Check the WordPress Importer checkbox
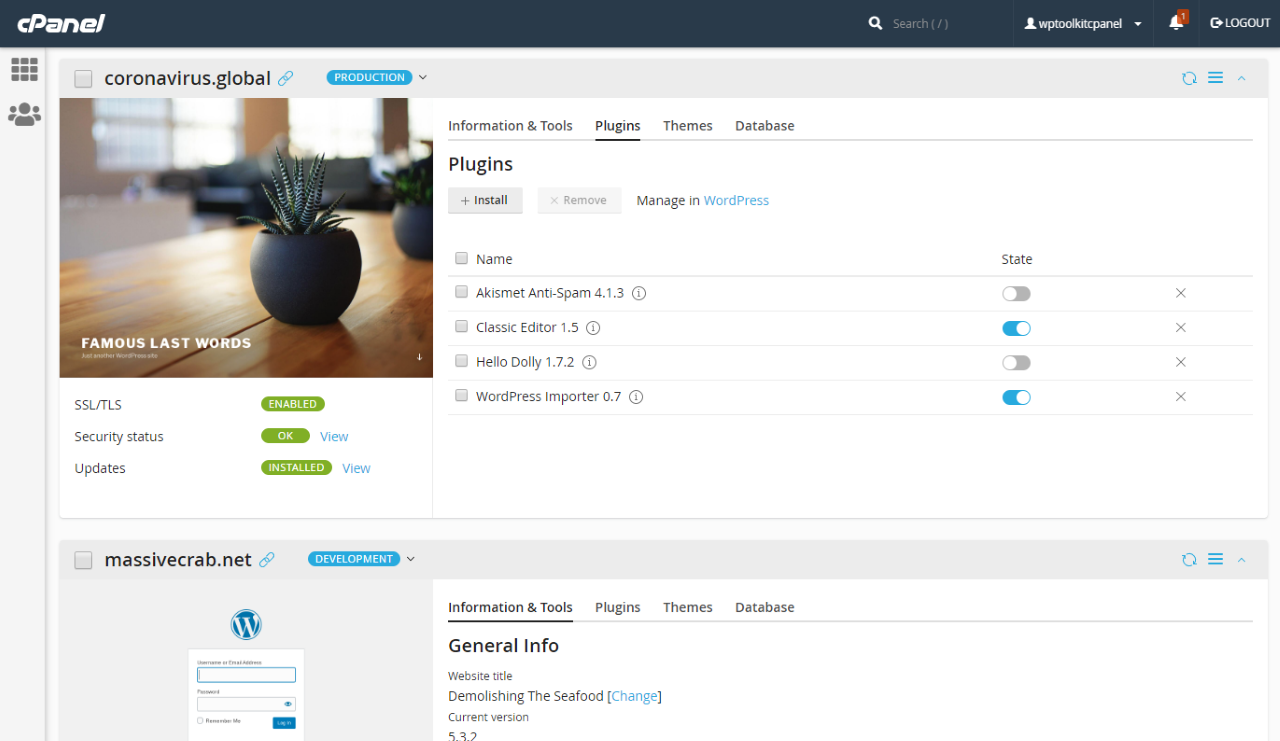The image size is (1280, 741). [x=461, y=395]
